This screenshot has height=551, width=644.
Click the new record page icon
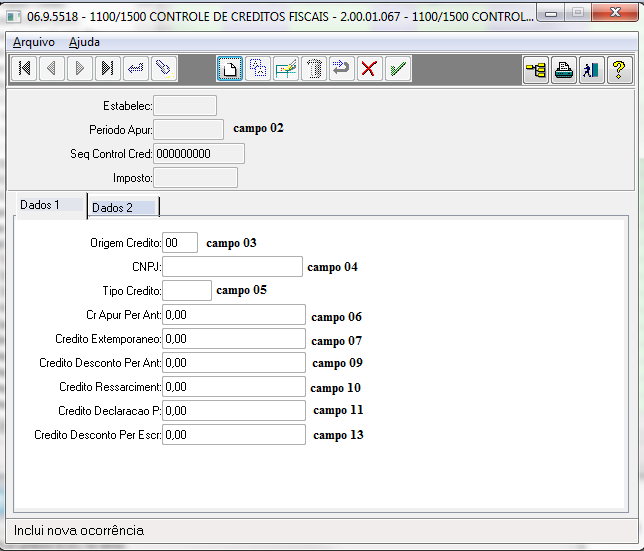pyautogui.click(x=230, y=69)
